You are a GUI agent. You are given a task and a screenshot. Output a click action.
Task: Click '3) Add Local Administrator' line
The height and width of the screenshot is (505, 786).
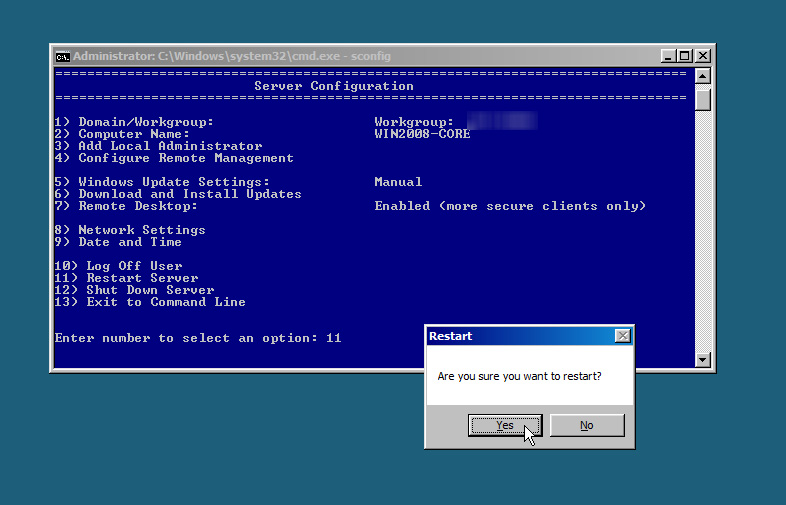[x=158, y=146]
